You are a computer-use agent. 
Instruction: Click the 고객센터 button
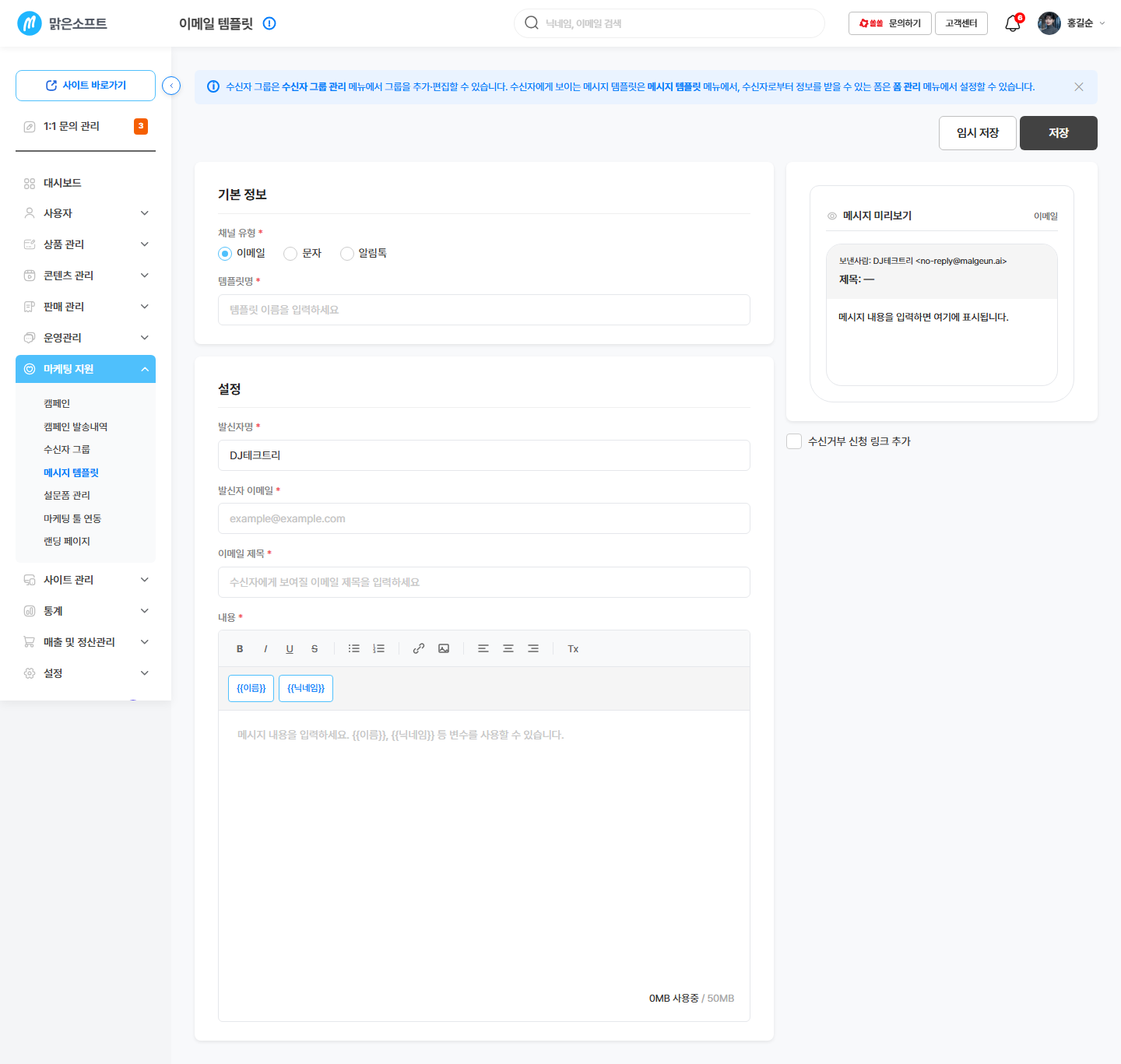[x=961, y=23]
